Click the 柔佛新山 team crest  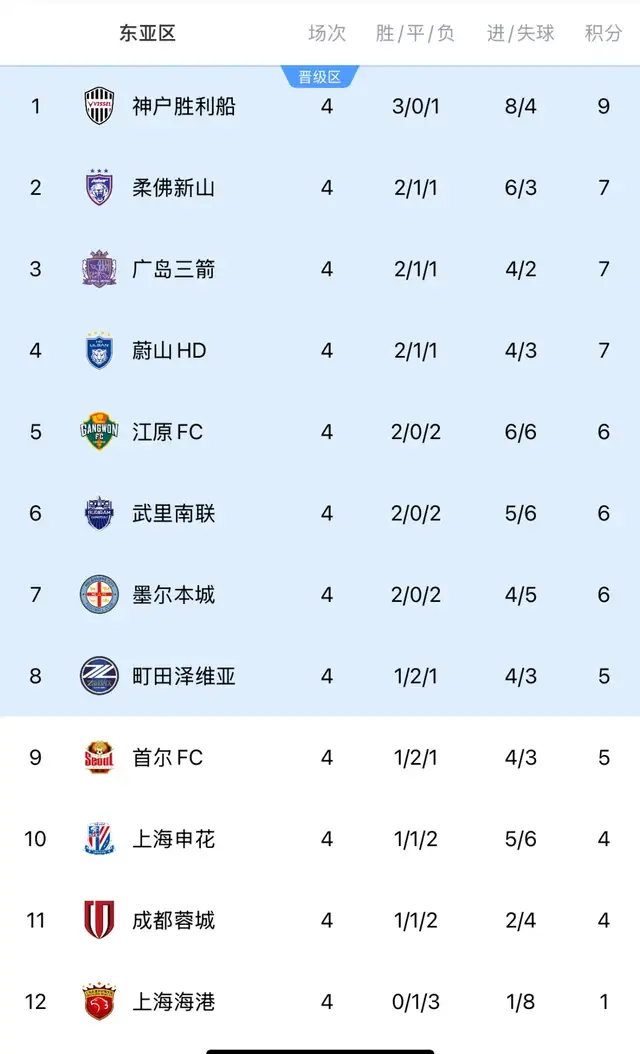(99, 188)
